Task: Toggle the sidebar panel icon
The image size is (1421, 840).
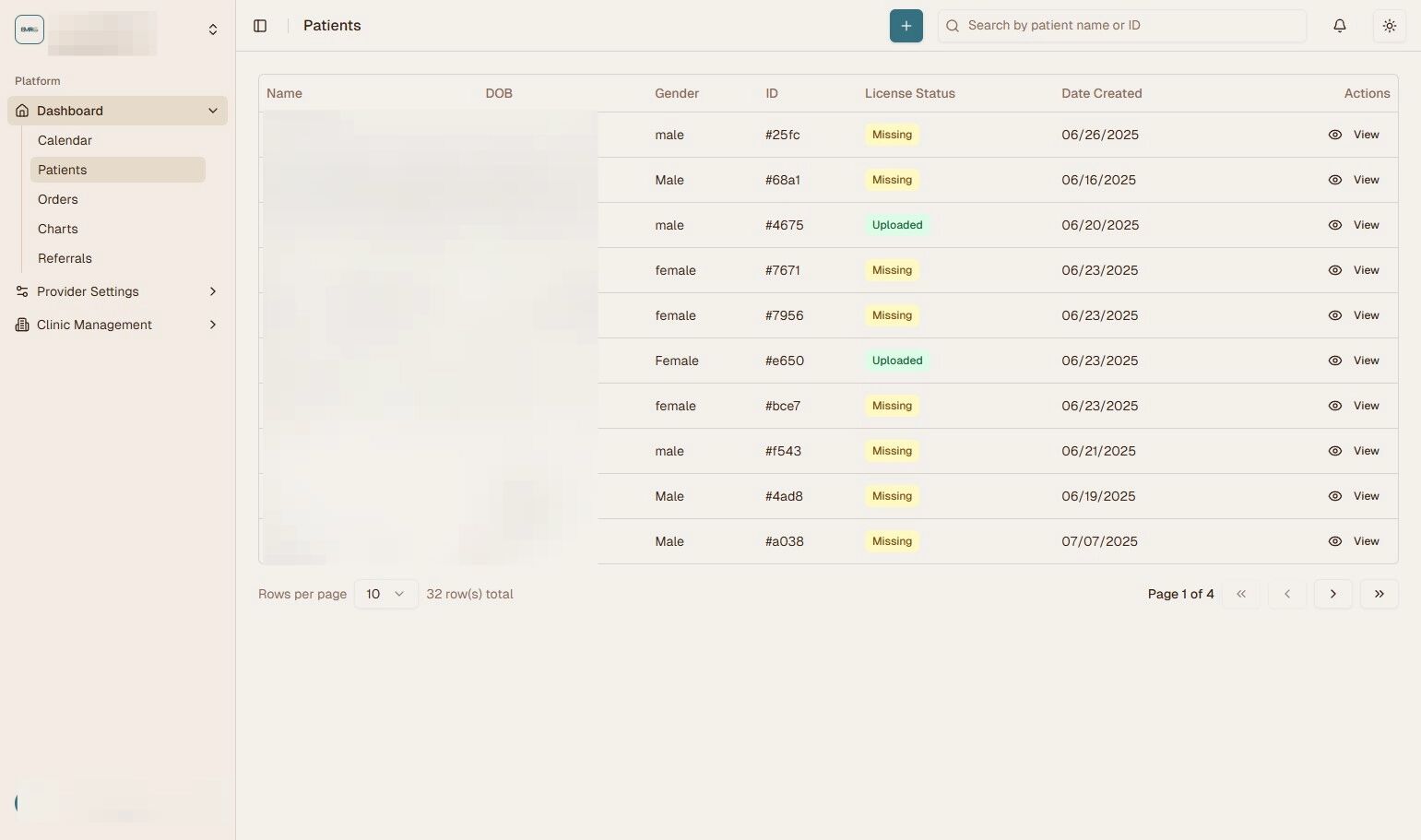Action: (260, 26)
